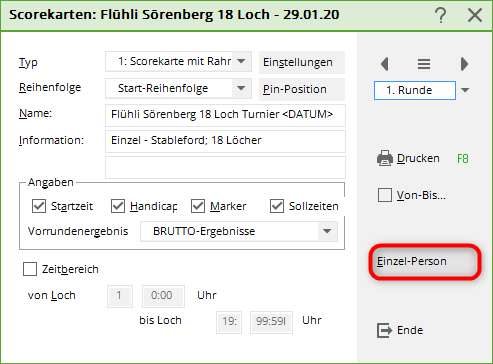Uncheck the Startzeit checkbox
The height and width of the screenshot is (364, 493).
pos(39,206)
